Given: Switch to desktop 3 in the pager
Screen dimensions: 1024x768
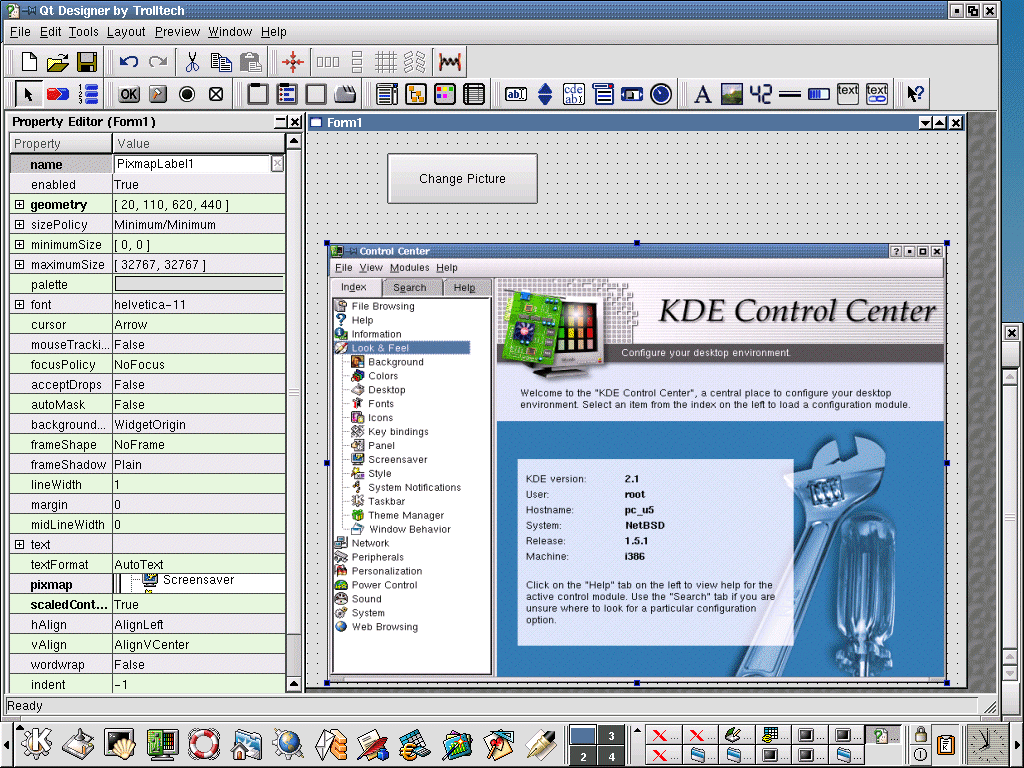Looking at the screenshot, I should pyautogui.click(x=611, y=735).
